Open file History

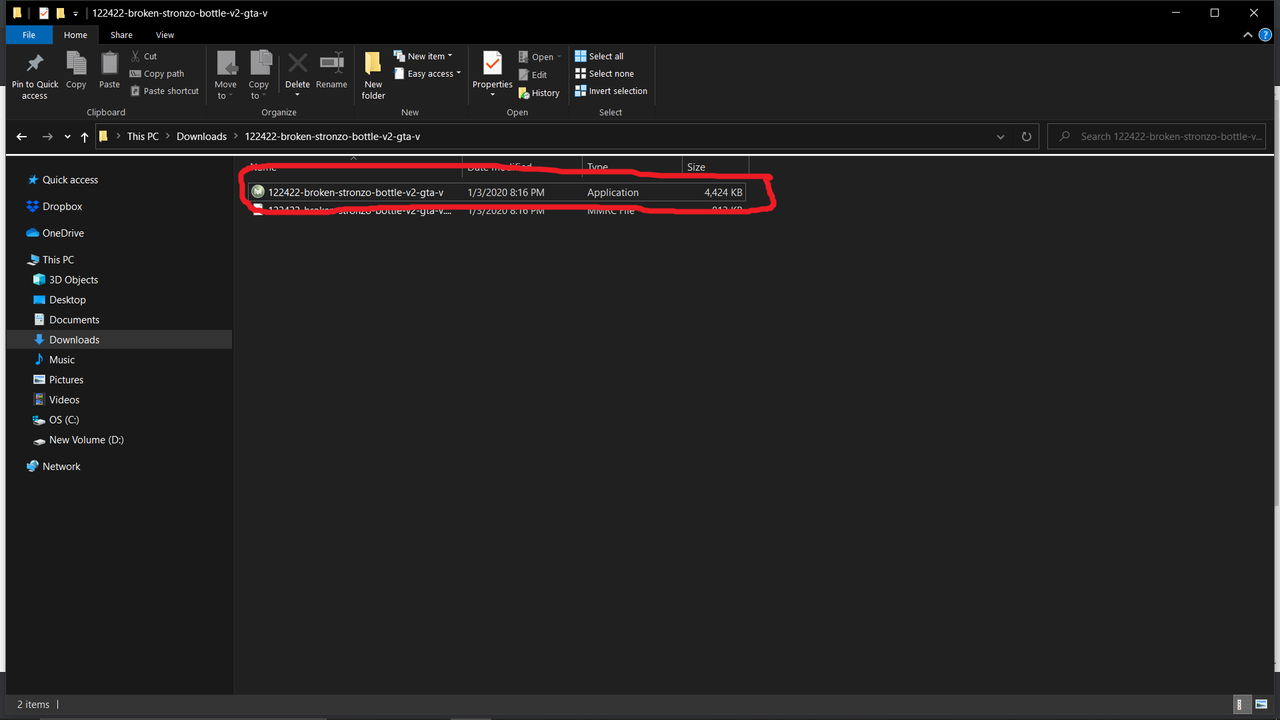539,93
